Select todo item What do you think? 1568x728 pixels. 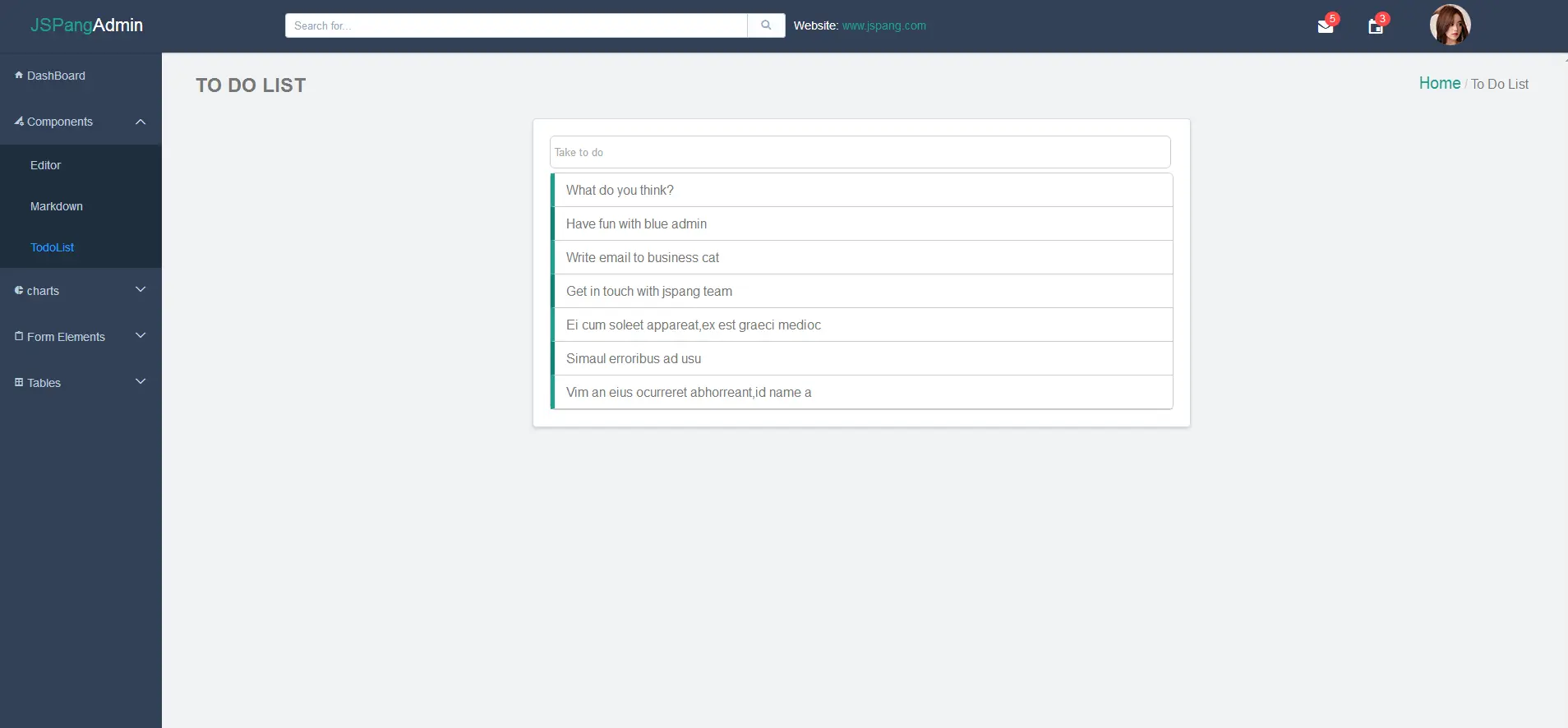(x=861, y=190)
